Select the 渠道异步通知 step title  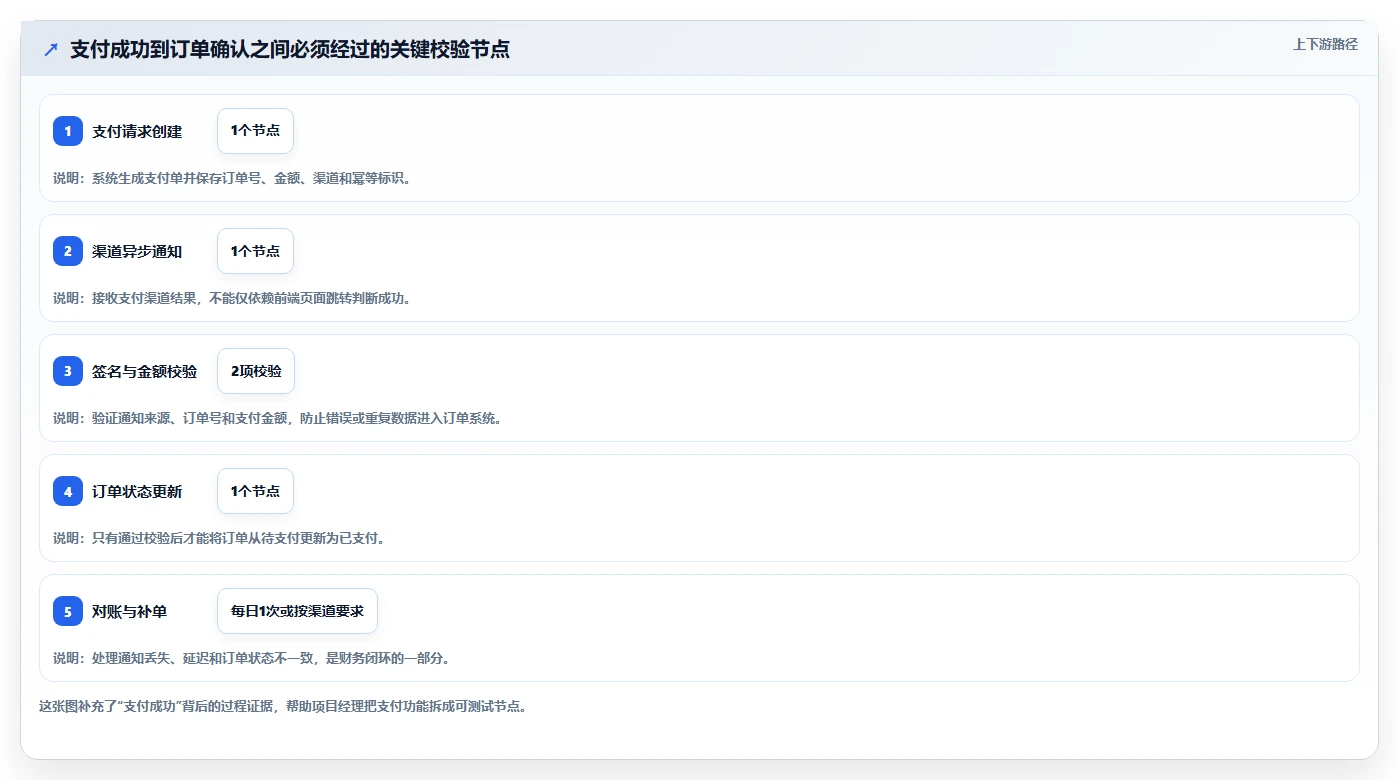point(137,251)
